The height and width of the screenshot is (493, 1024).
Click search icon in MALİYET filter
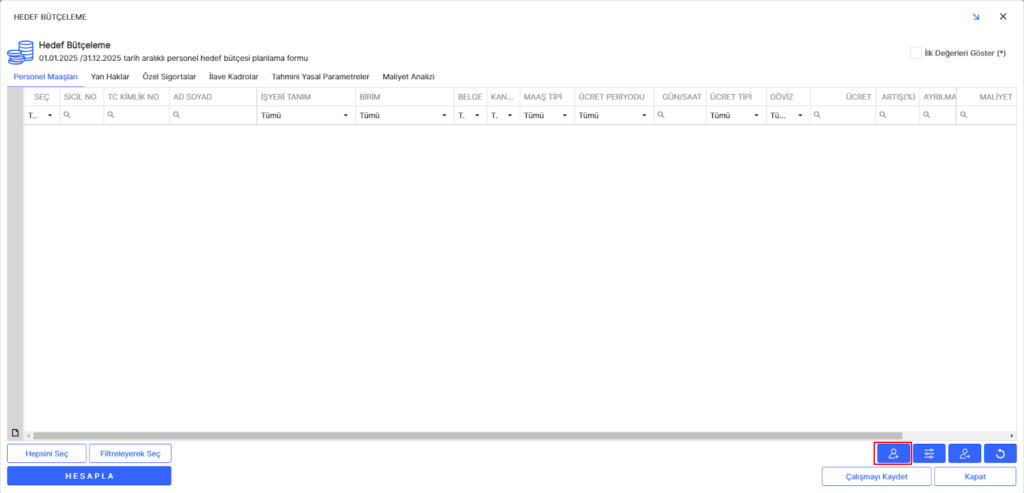tap(964, 116)
